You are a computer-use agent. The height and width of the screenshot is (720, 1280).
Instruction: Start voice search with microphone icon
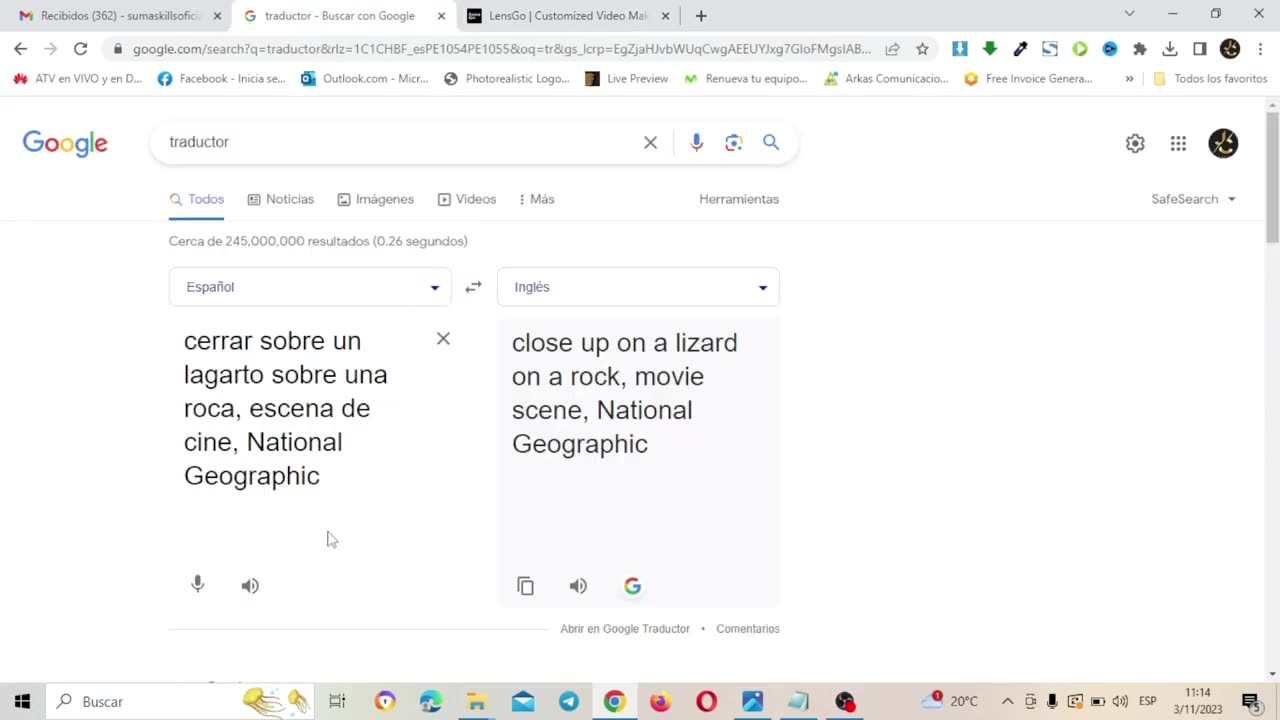coord(696,143)
